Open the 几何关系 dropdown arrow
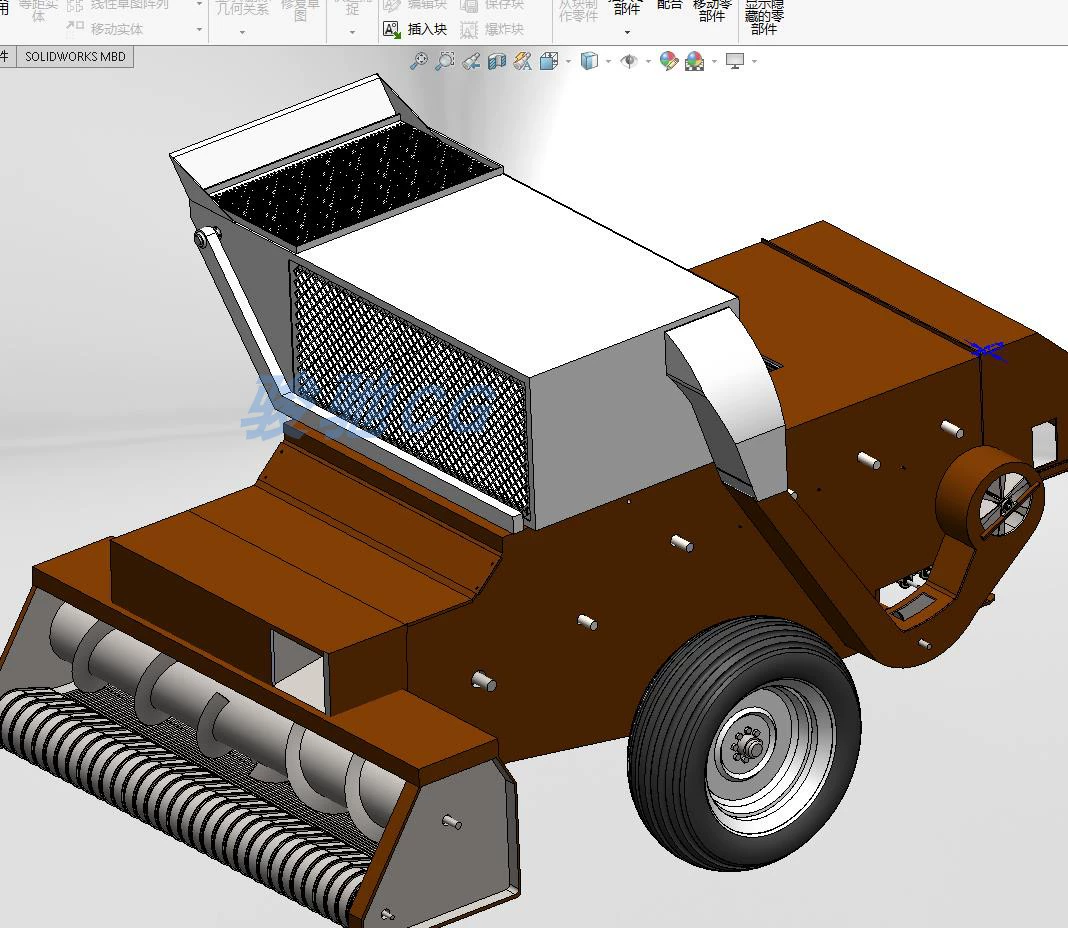Screen dimensions: 1068x928 [242, 32]
